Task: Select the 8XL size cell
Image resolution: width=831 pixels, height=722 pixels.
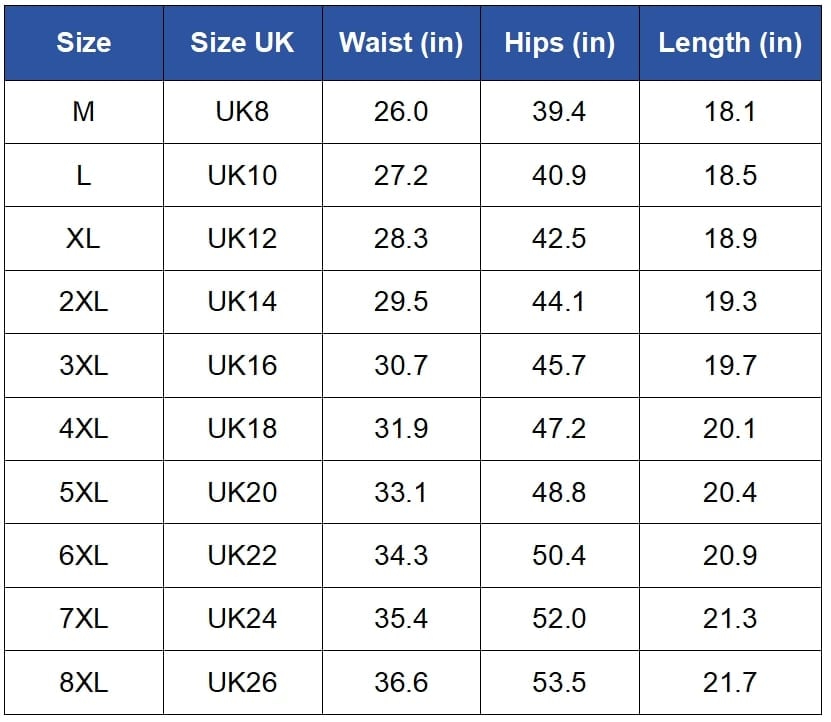Action: (84, 683)
